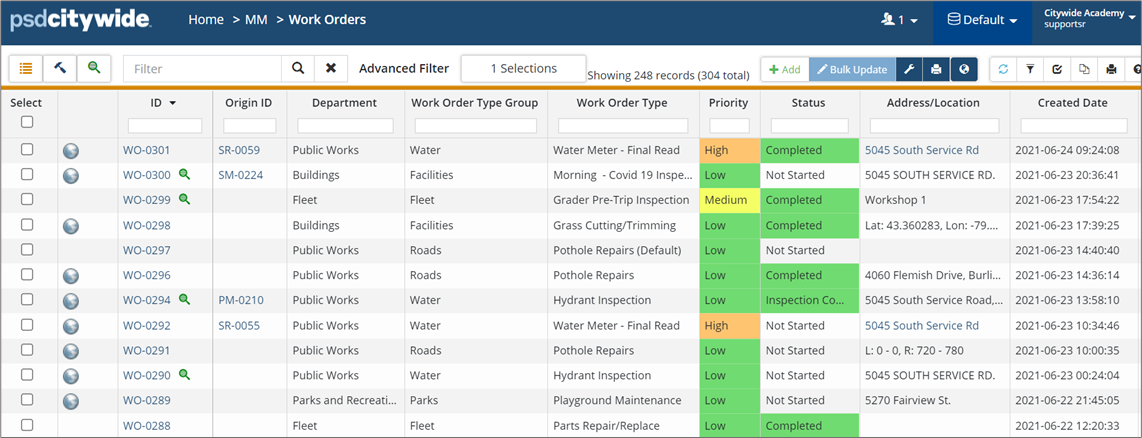The image size is (1142, 438).
Task: Check the box for row WO-0301
Action: pyautogui.click(x=27, y=150)
